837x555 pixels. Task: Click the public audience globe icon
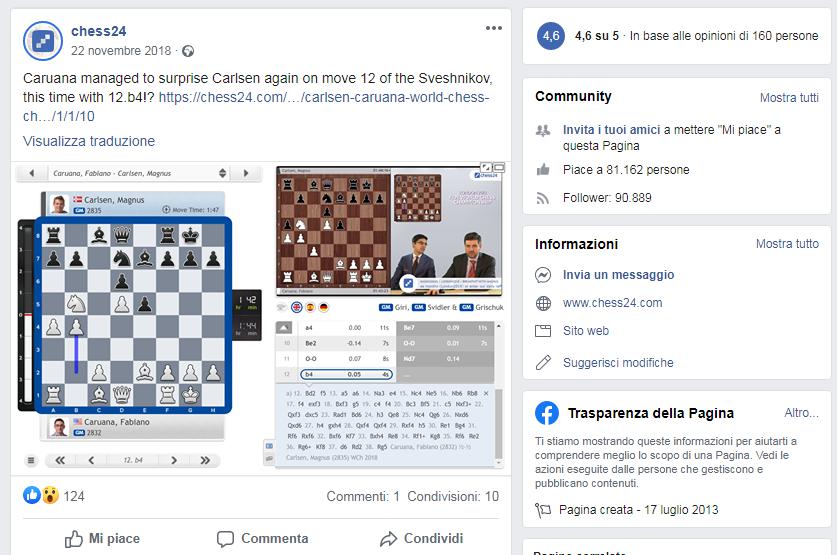pos(188,51)
